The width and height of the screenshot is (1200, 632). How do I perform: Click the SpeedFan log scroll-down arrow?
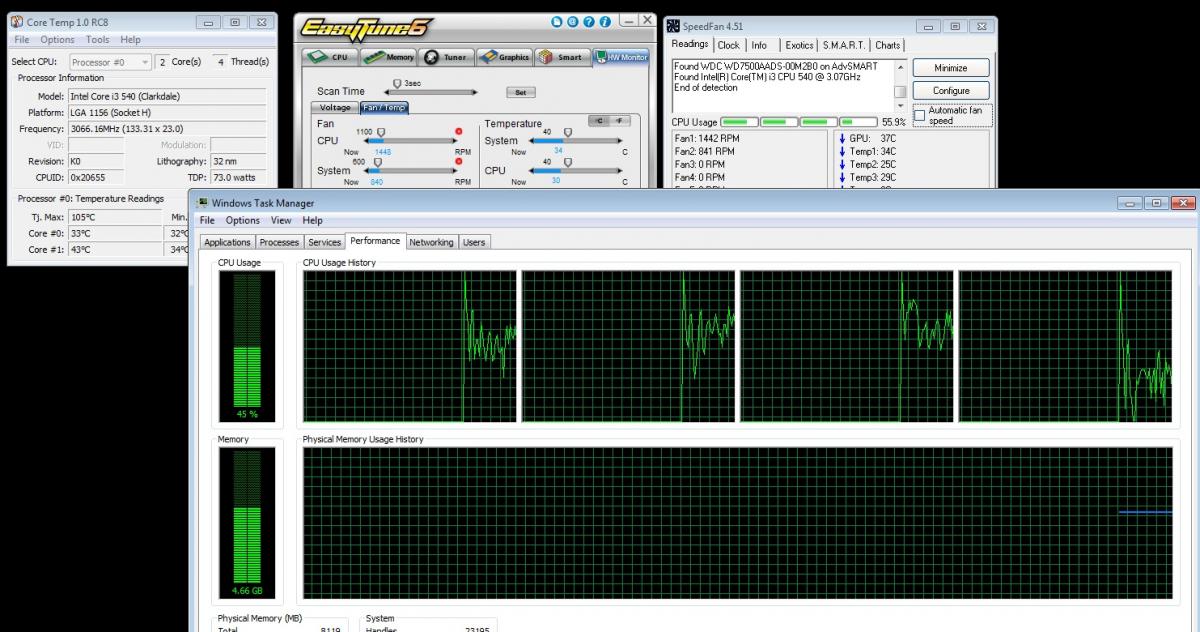click(900, 105)
